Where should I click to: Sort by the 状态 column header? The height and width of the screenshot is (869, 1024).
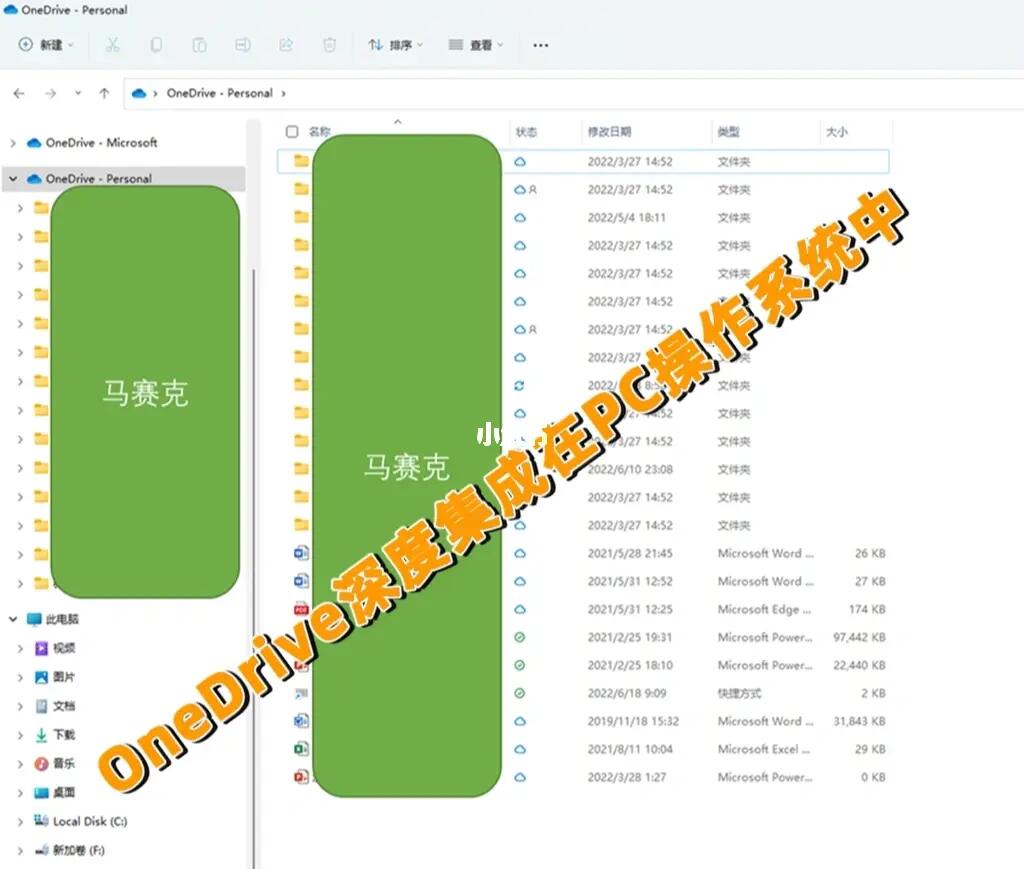pyautogui.click(x=526, y=132)
